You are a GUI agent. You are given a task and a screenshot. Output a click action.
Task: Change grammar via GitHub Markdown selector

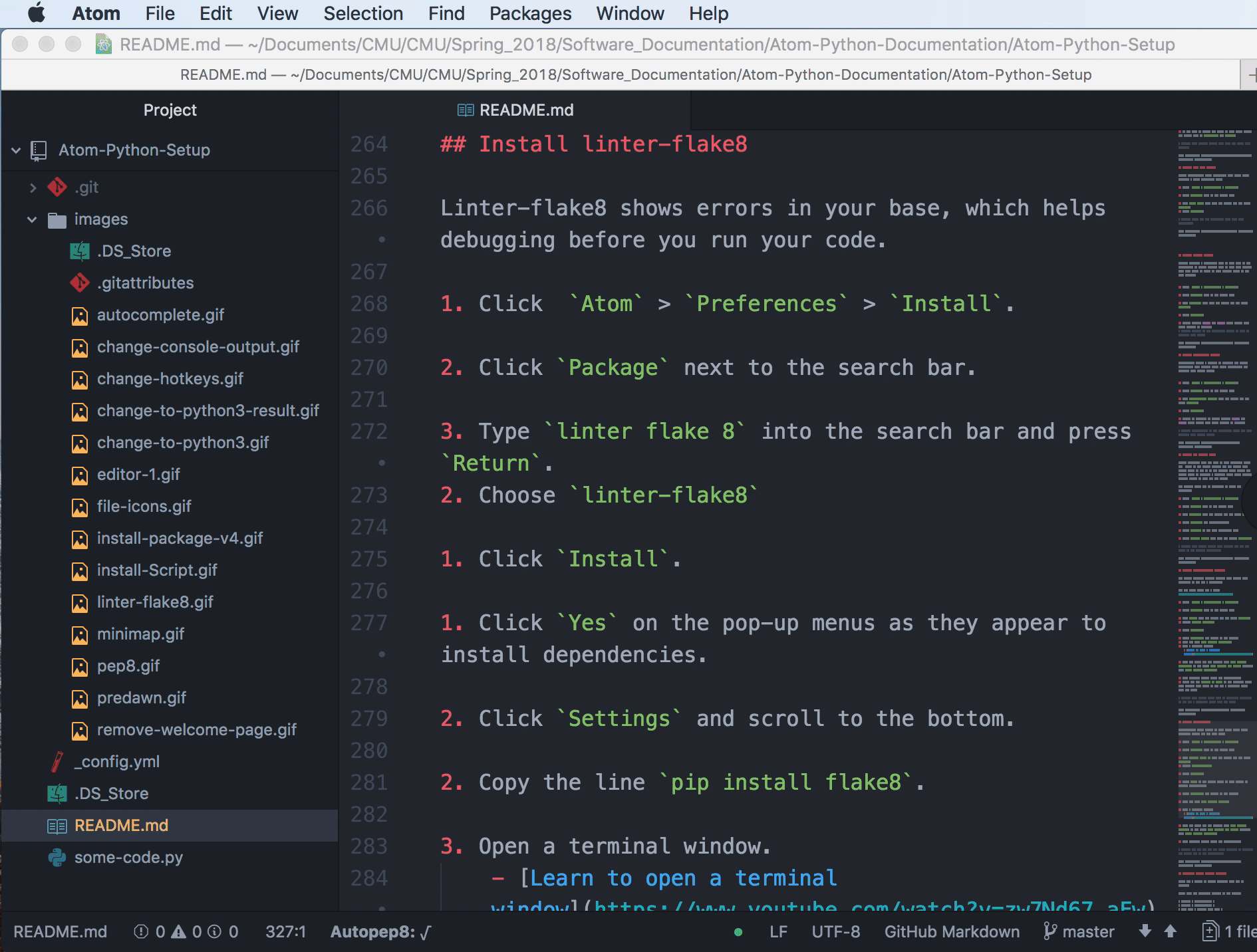952,932
